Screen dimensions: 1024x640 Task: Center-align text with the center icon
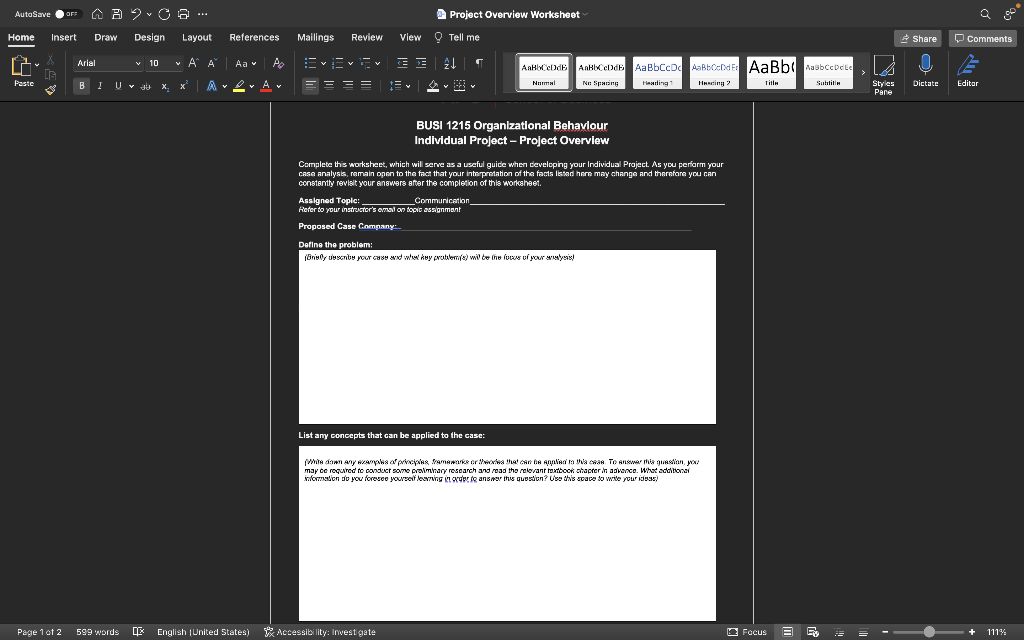click(x=329, y=86)
